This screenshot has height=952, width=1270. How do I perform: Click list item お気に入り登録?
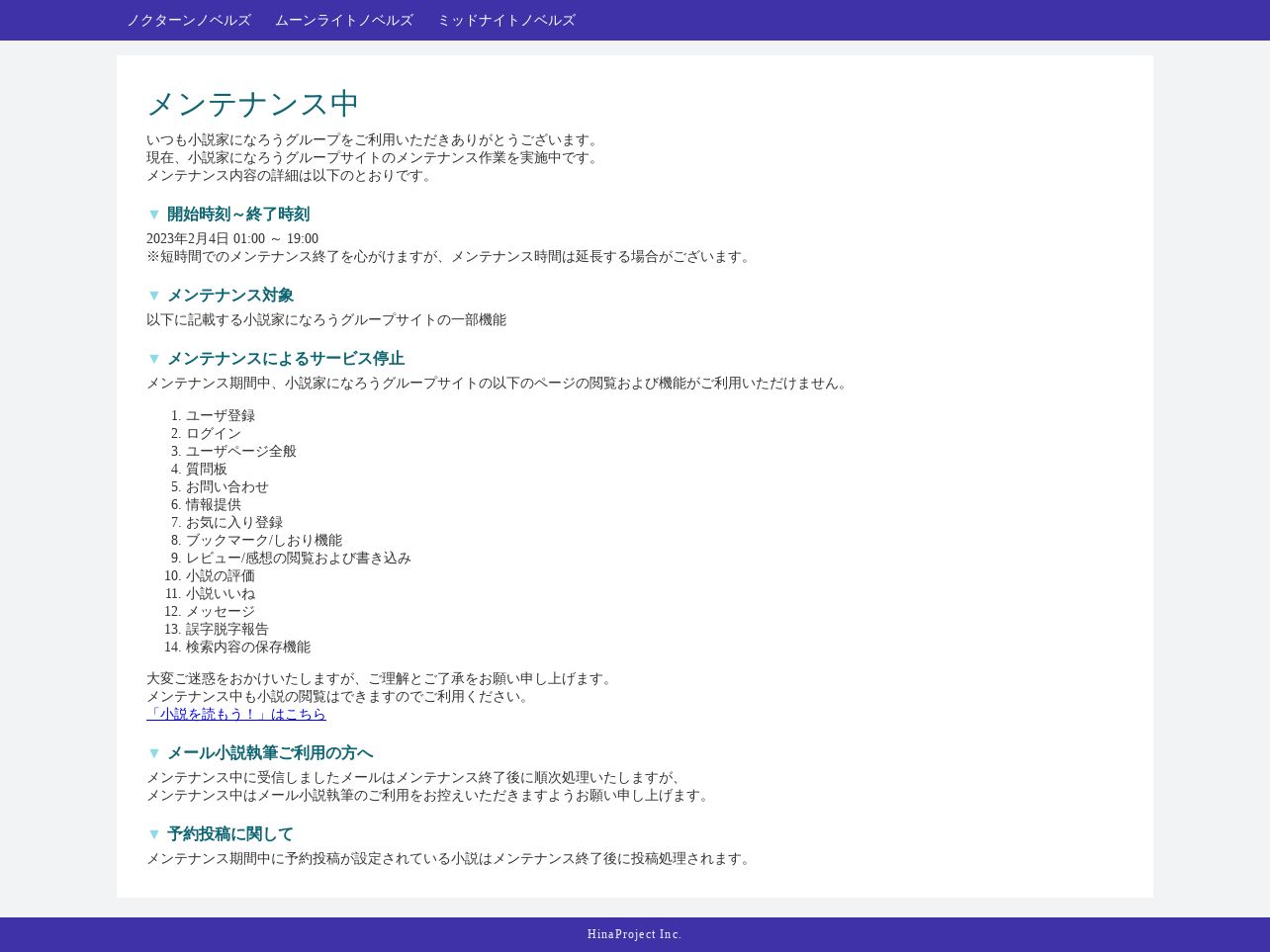point(234,523)
